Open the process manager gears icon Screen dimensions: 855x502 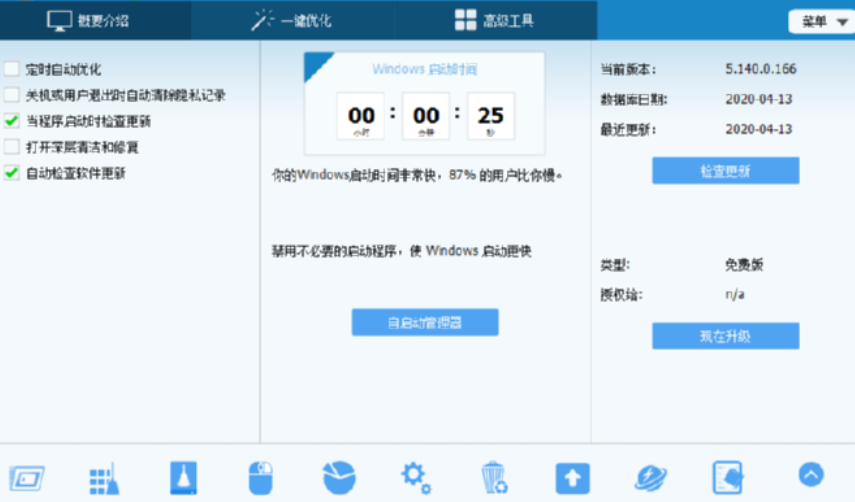tap(416, 477)
